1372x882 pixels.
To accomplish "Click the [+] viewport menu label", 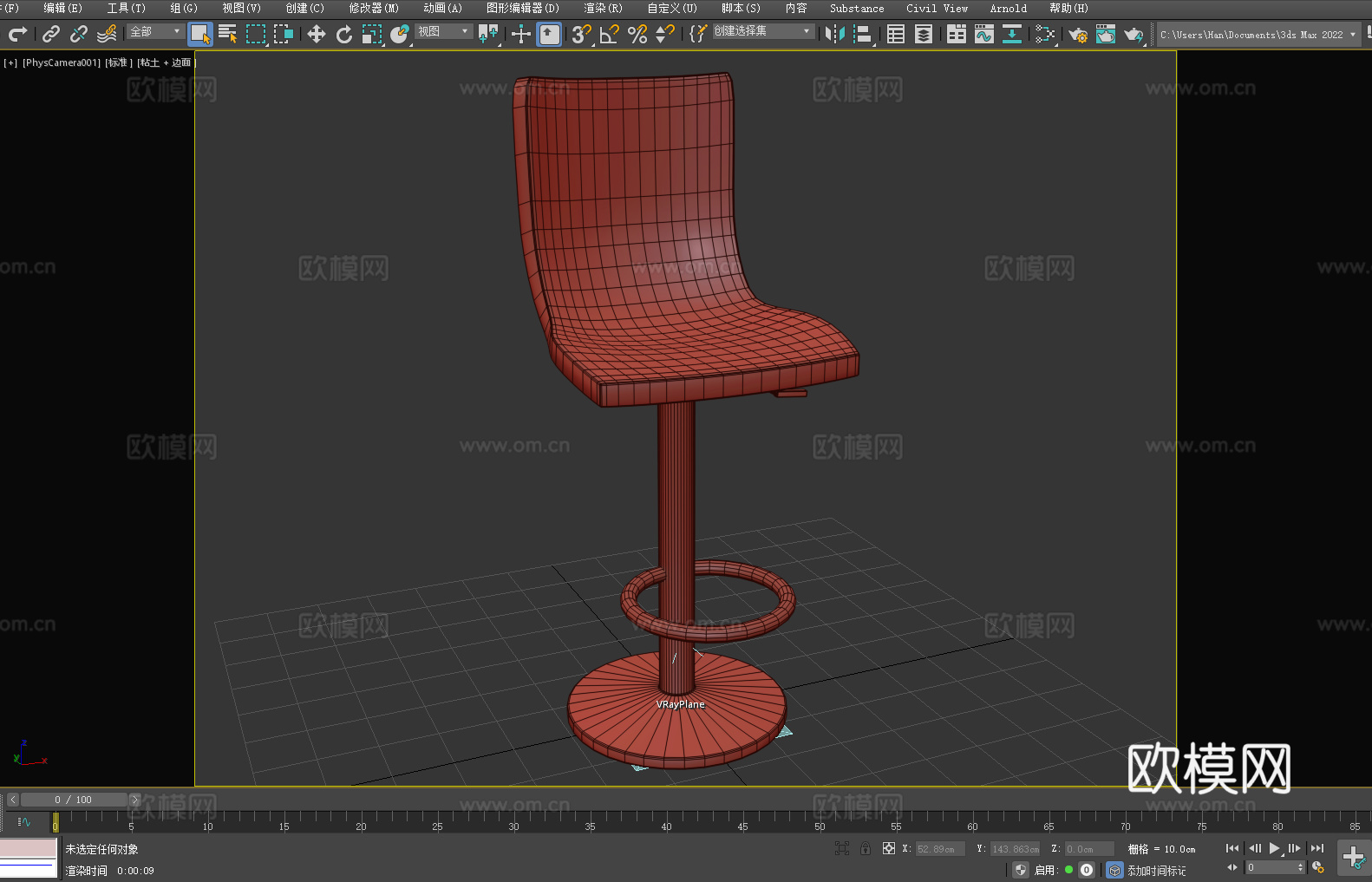I will (10, 62).
